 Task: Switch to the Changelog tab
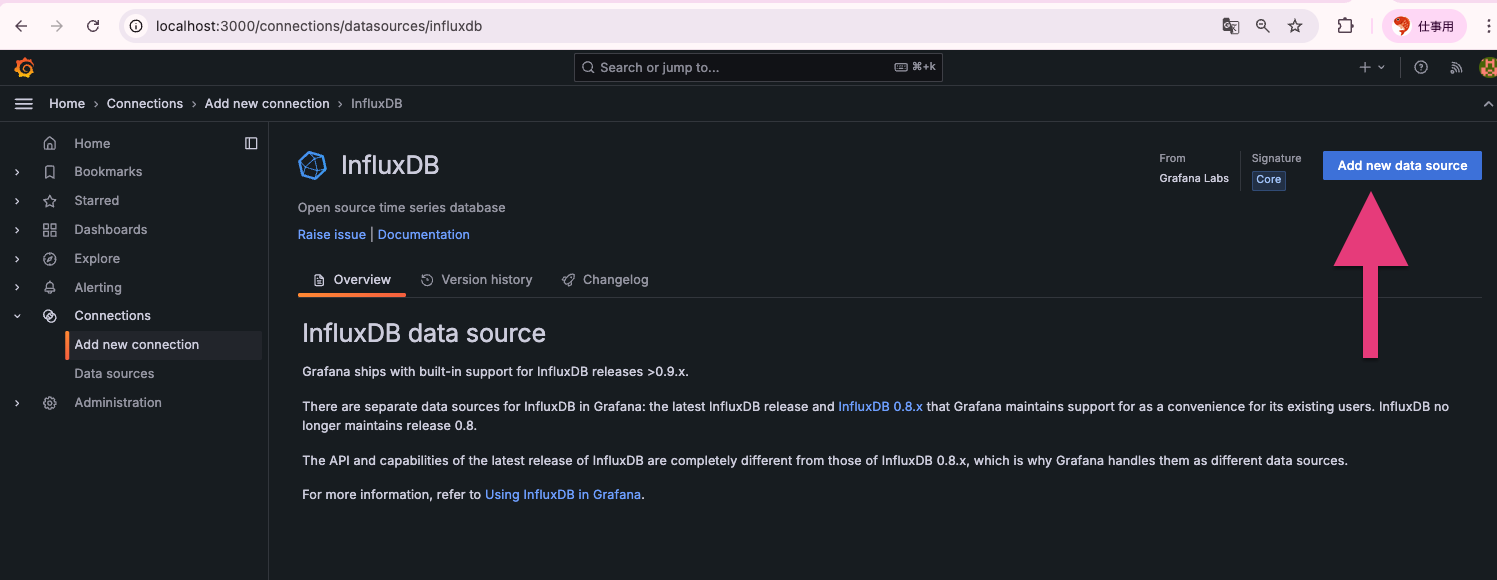point(605,280)
